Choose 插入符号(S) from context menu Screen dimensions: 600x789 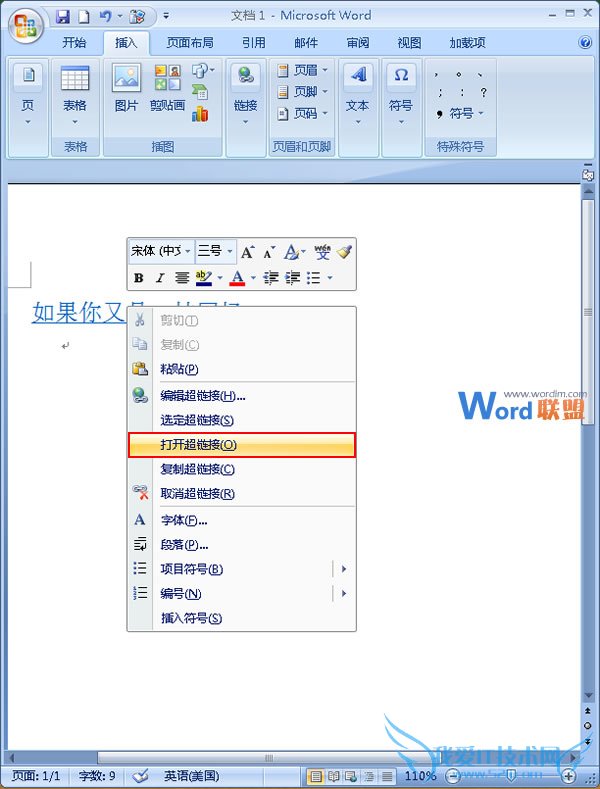(242, 618)
